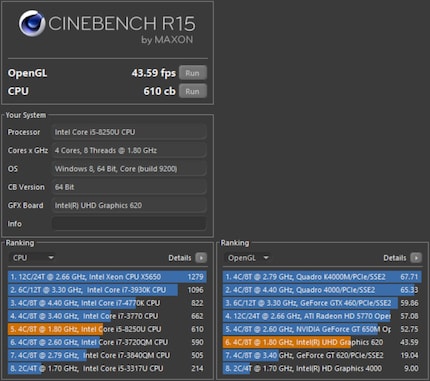The height and width of the screenshot is (381, 430).
Task: Open CPU ranking Details arrow icon
Action: [x=201, y=258]
